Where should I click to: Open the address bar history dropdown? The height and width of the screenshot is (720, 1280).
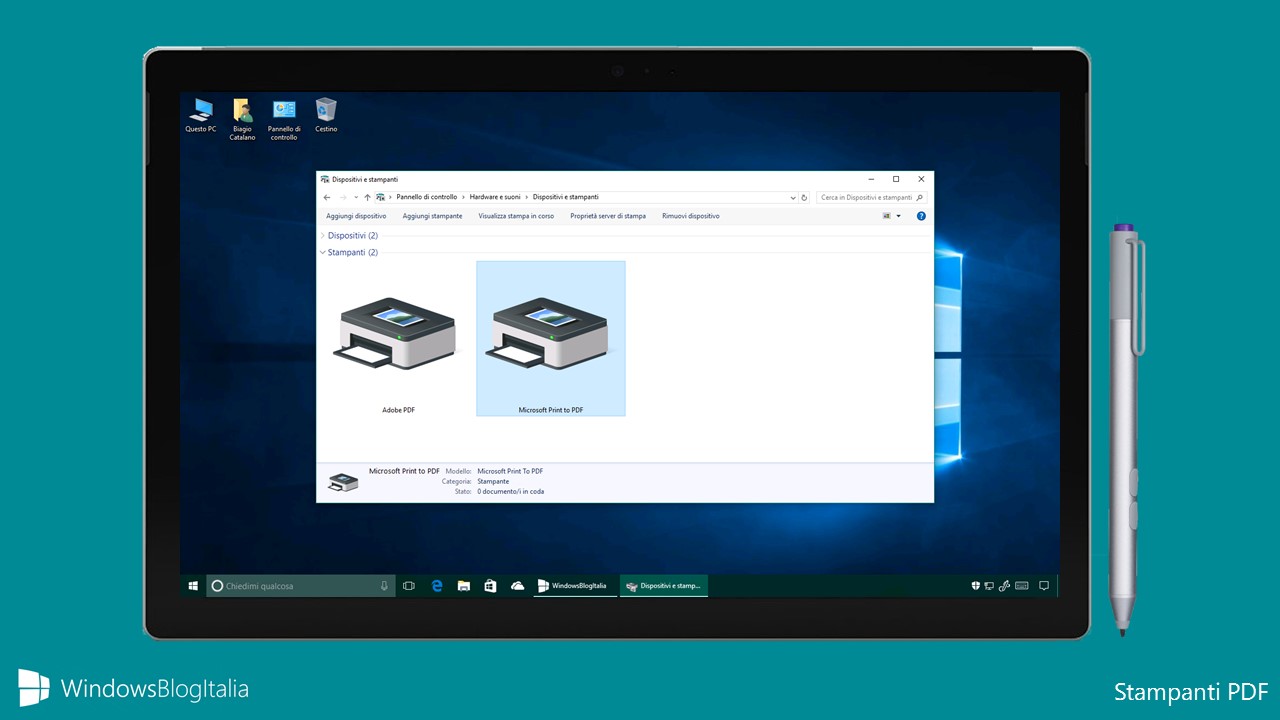pos(793,198)
